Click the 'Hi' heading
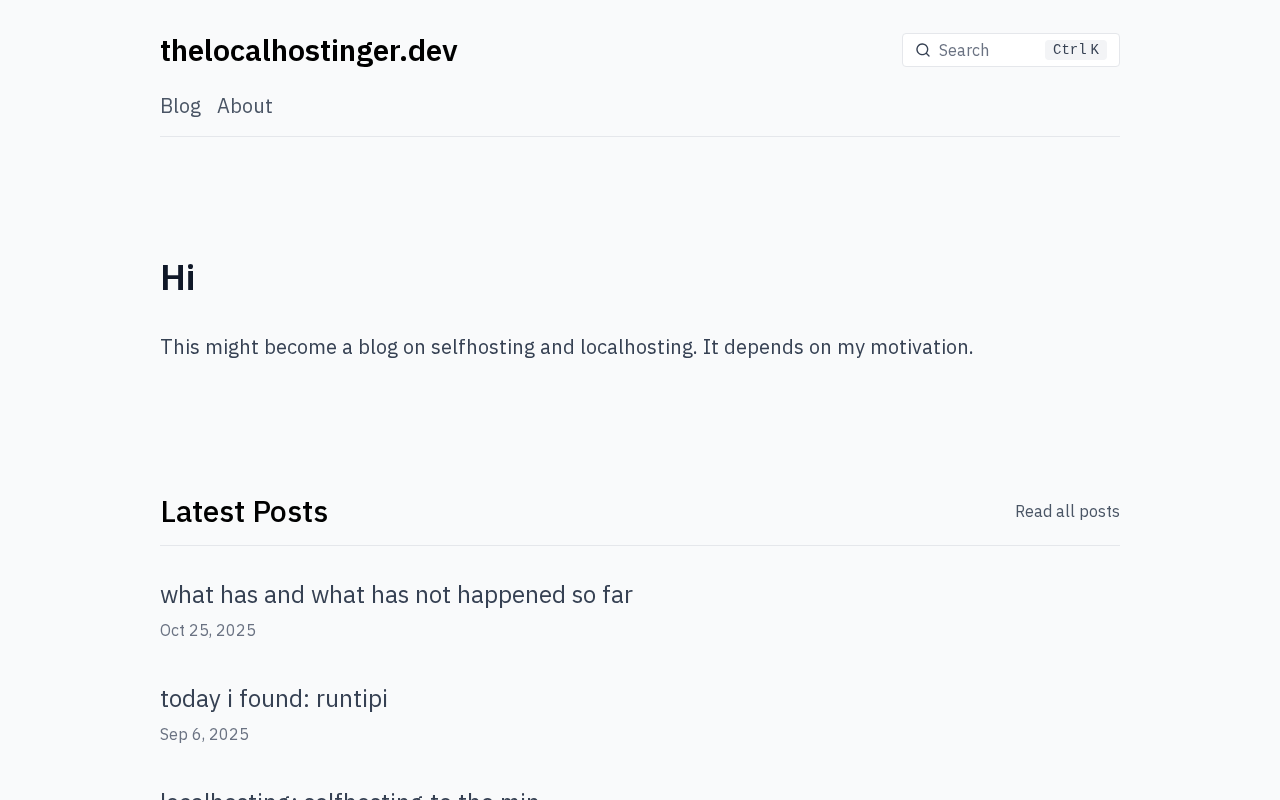 [x=178, y=278]
